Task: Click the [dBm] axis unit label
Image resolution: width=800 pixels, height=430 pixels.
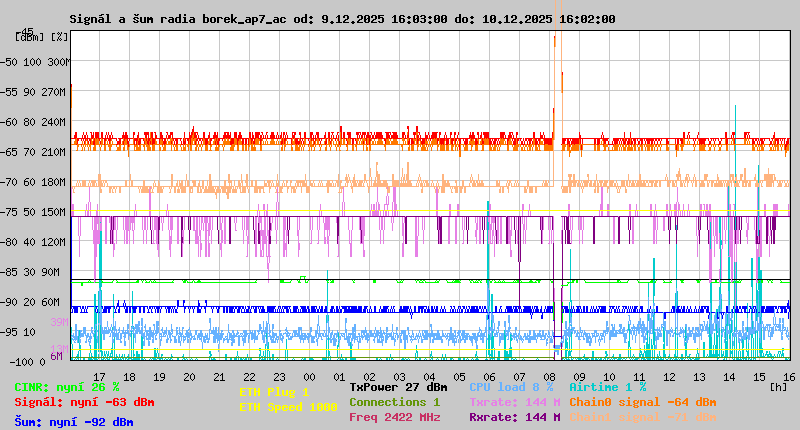Action: point(29,37)
